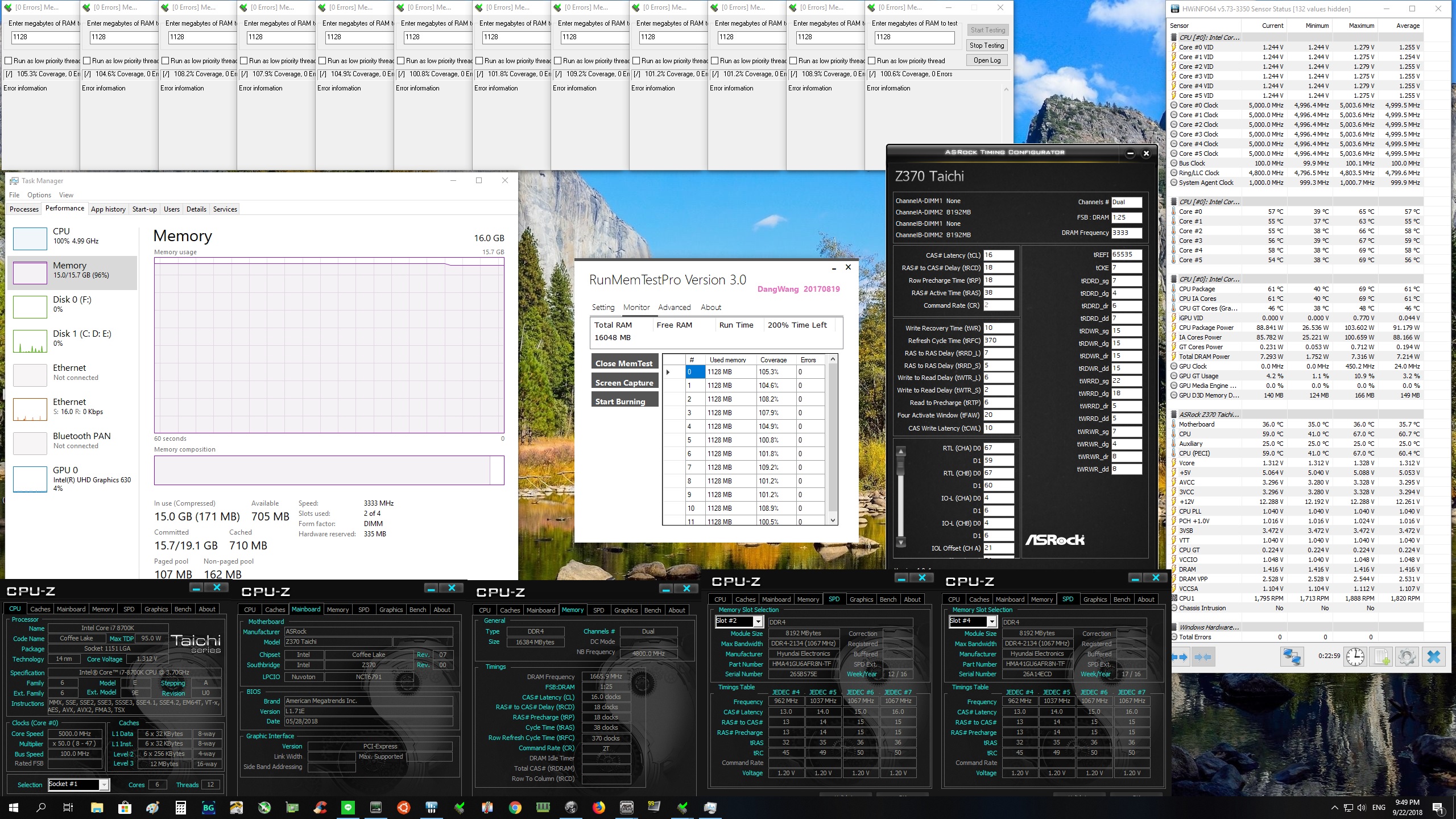This screenshot has width=1456, height=819.
Task: Toggle low priority checkbox in 107.9% coverage MemTest
Action: tap(244, 61)
